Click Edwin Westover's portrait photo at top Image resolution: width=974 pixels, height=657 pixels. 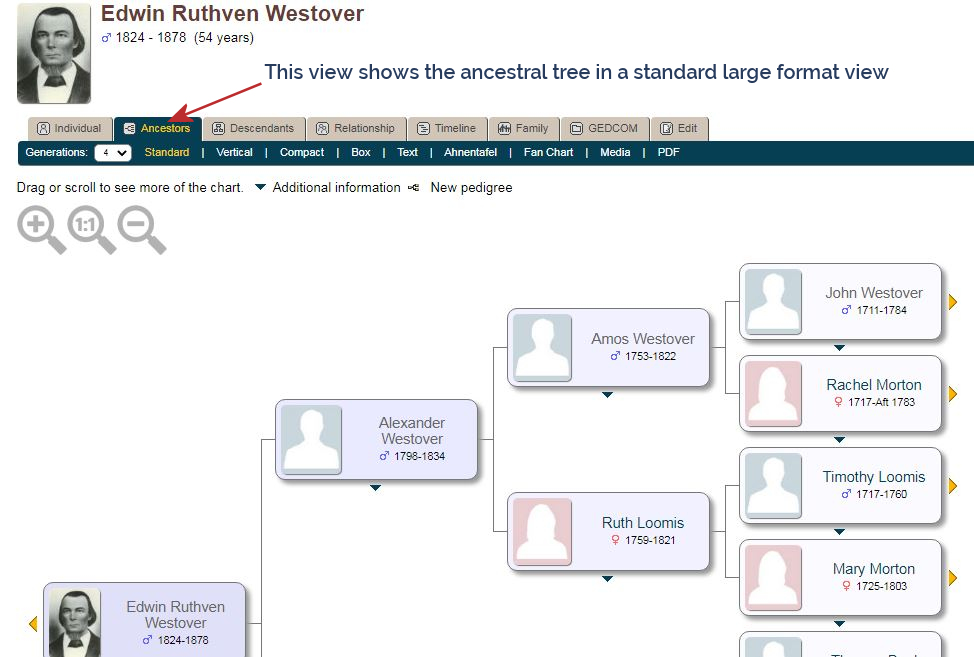click(x=54, y=53)
